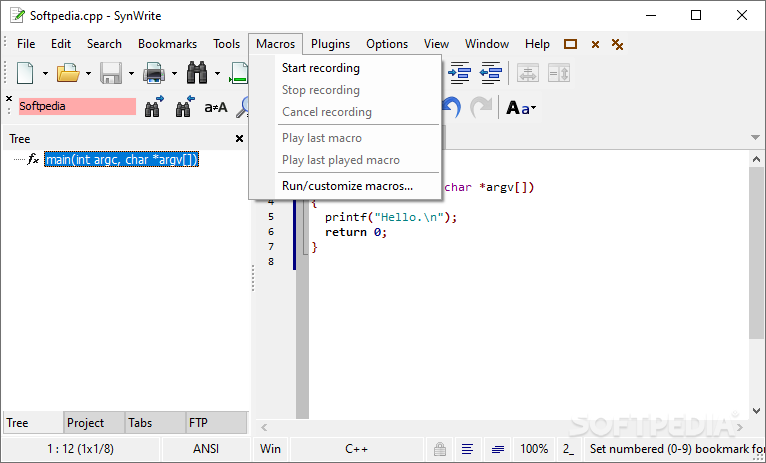Click the Win line-ends status field
This screenshot has height=463, width=766.
(270, 449)
